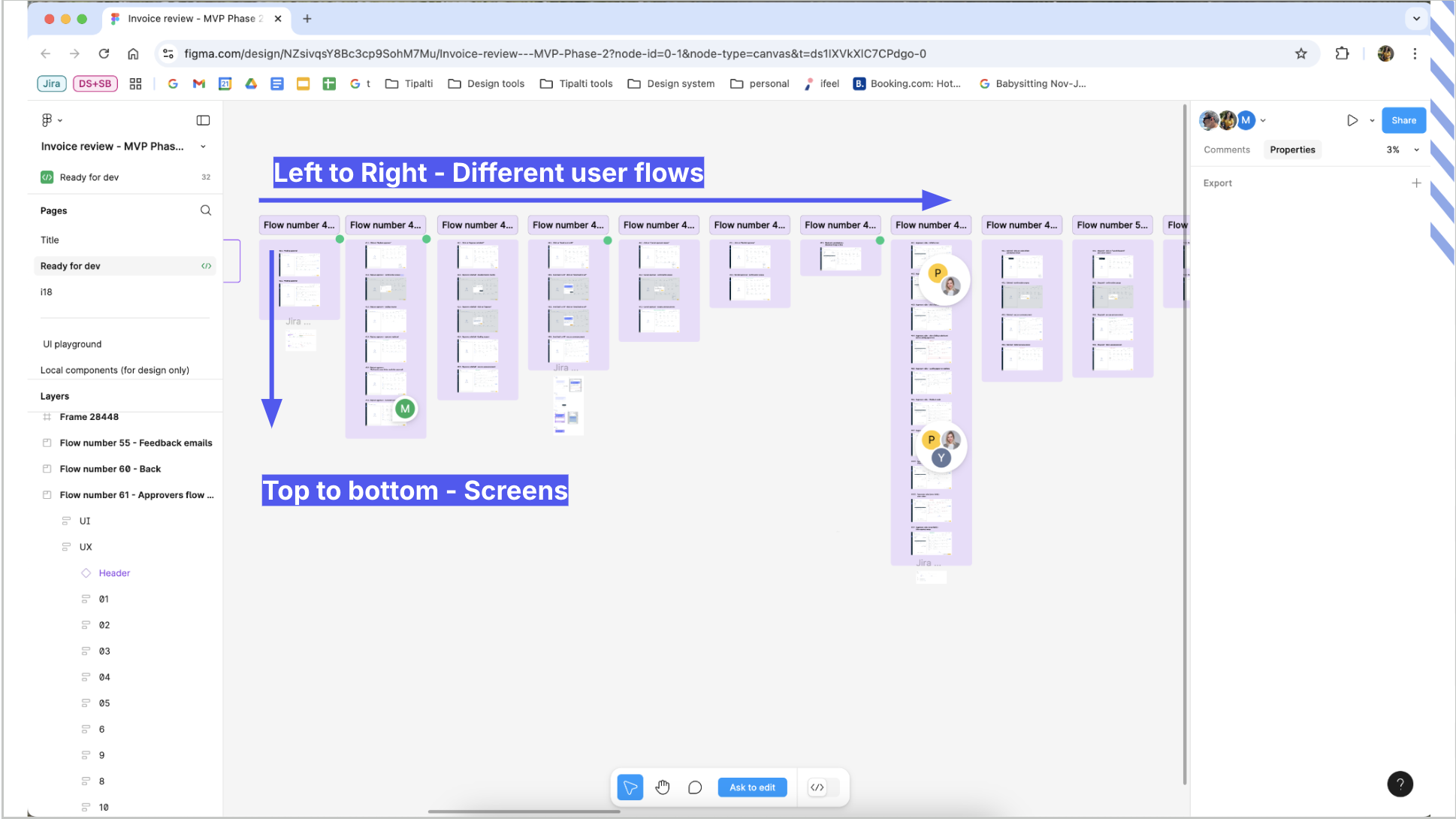
Task: Select Flow number 60 - Back layer
Action: point(110,469)
